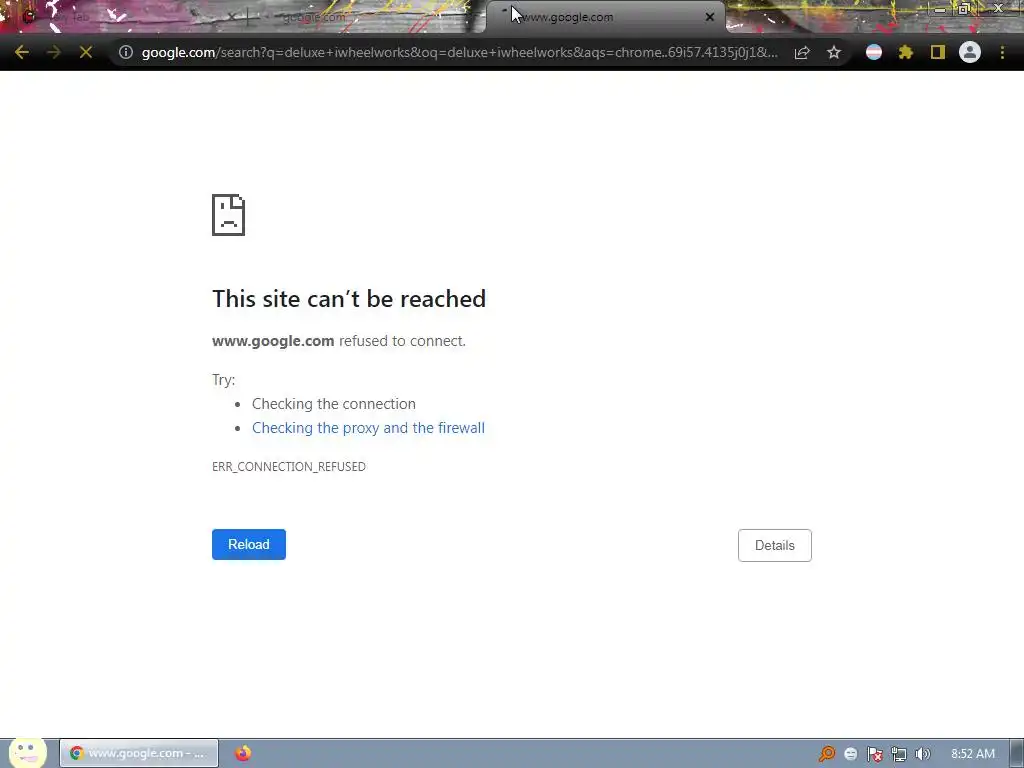The image size is (1024, 768).
Task: Launch Firefox from the taskbar
Action: point(243,753)
